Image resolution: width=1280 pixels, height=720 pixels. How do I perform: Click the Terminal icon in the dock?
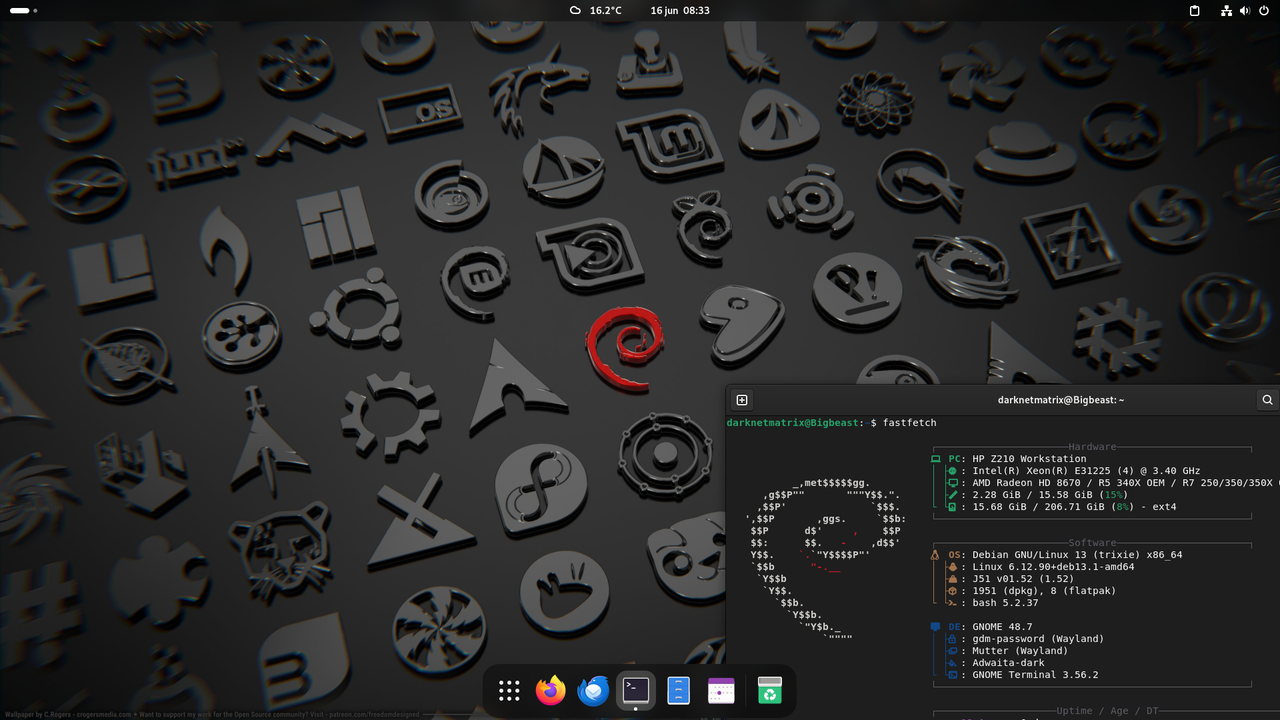pyautogui.click(x=636, y=690)
